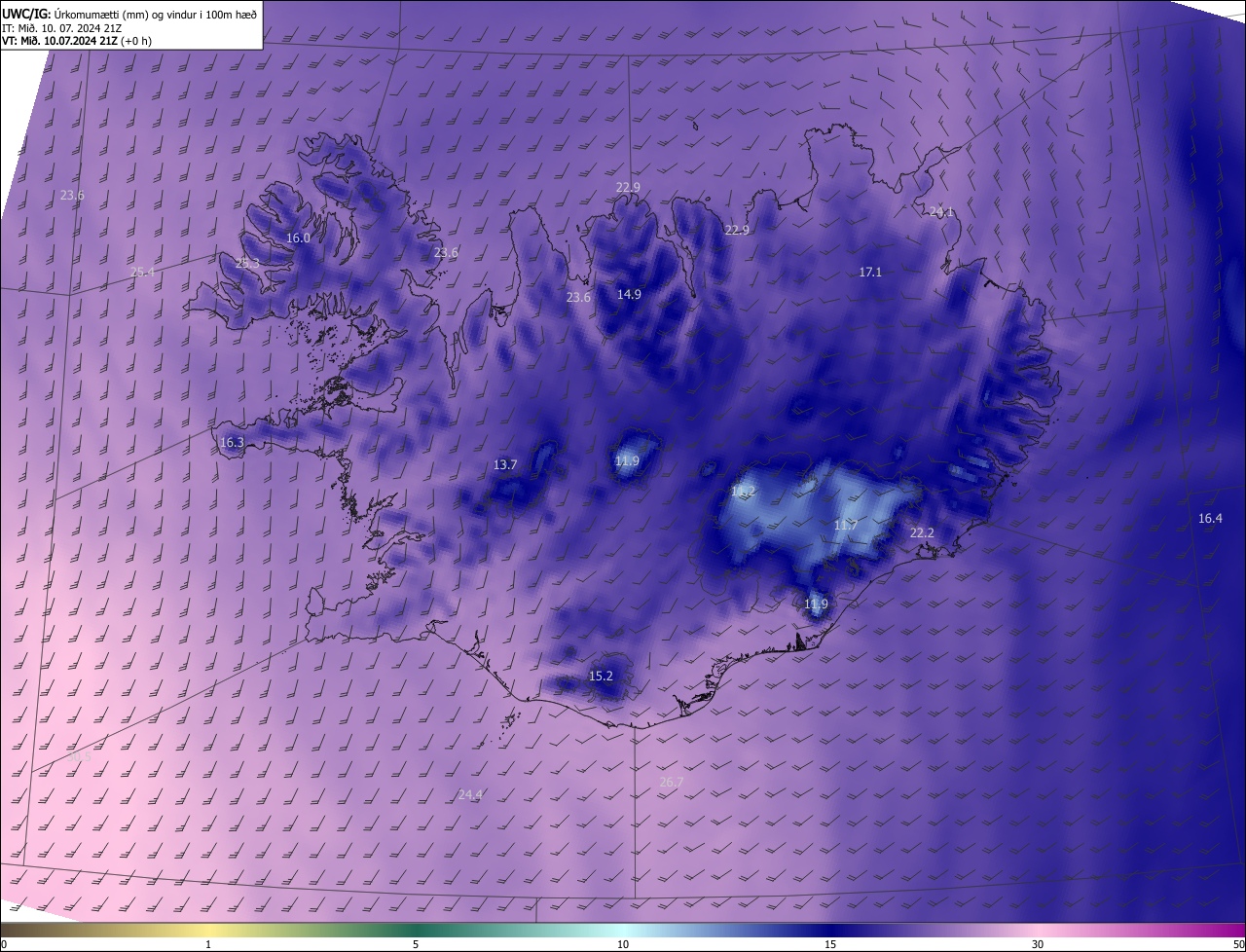Click the '1' label on the color scale
The width and height of the screenshot is (1246, 952).
click(208, 944)
